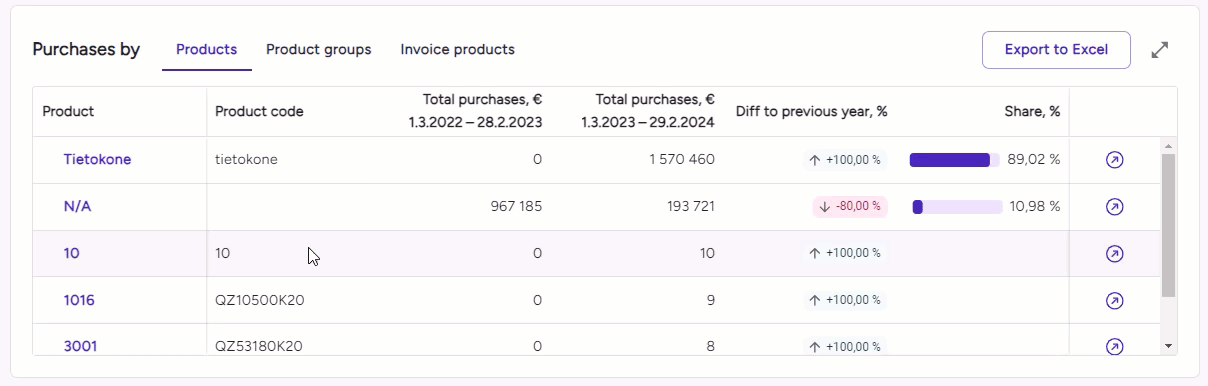Expand the table to fullscreen
This screenshot has height=386, width=1208.
pos(1160,50)
